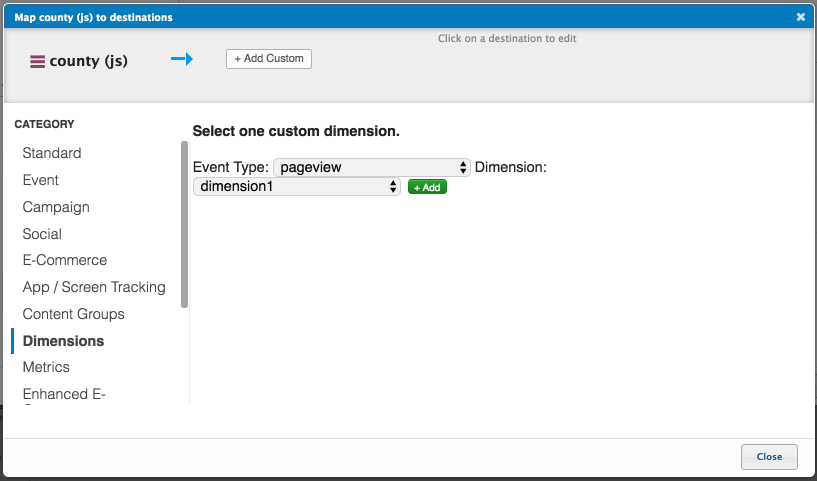This screenshot has height=481, width=817.
Task: Choose the Social category
Action: [x=42, y=234]
